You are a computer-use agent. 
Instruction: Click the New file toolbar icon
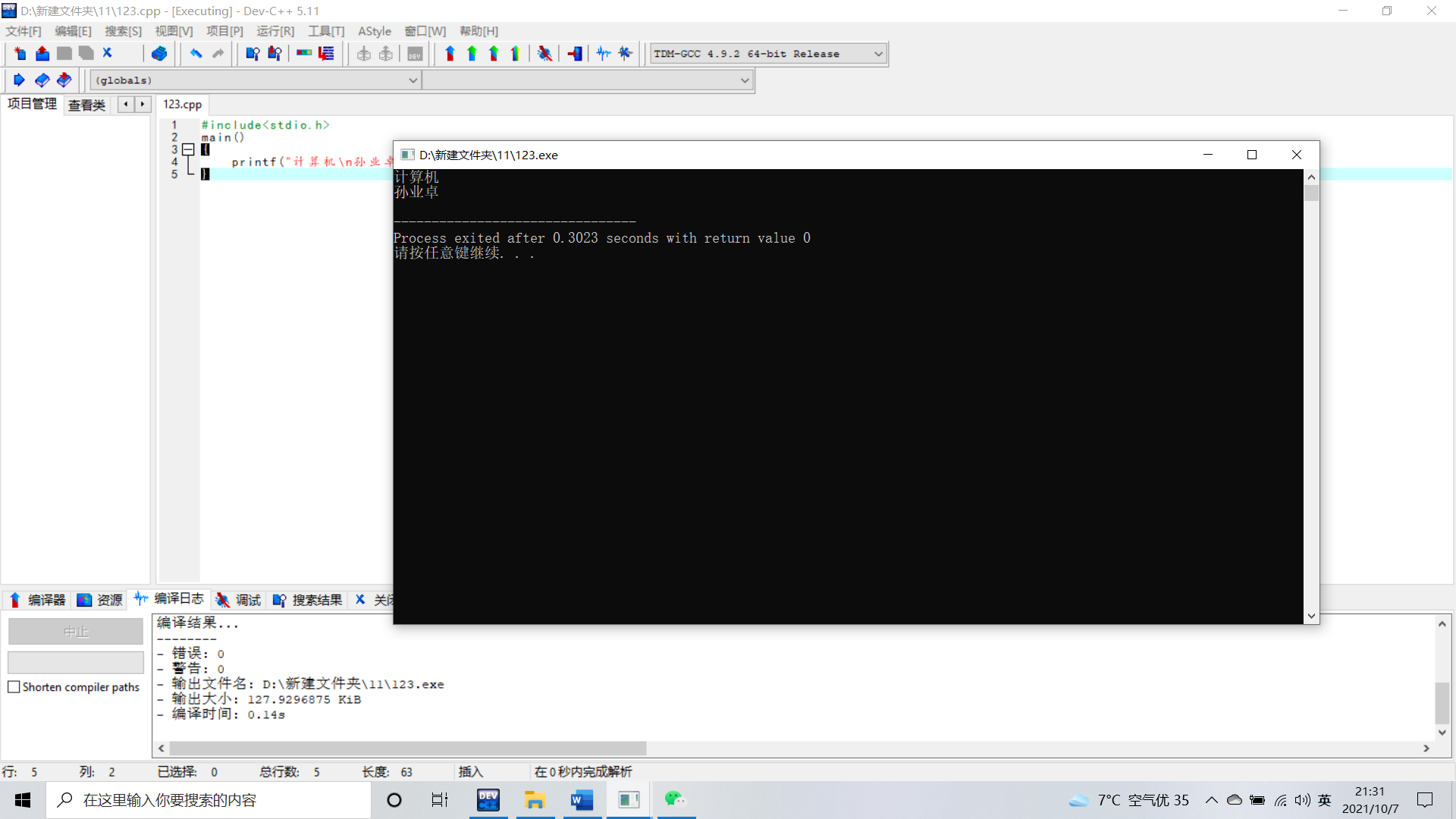(20, 54)
